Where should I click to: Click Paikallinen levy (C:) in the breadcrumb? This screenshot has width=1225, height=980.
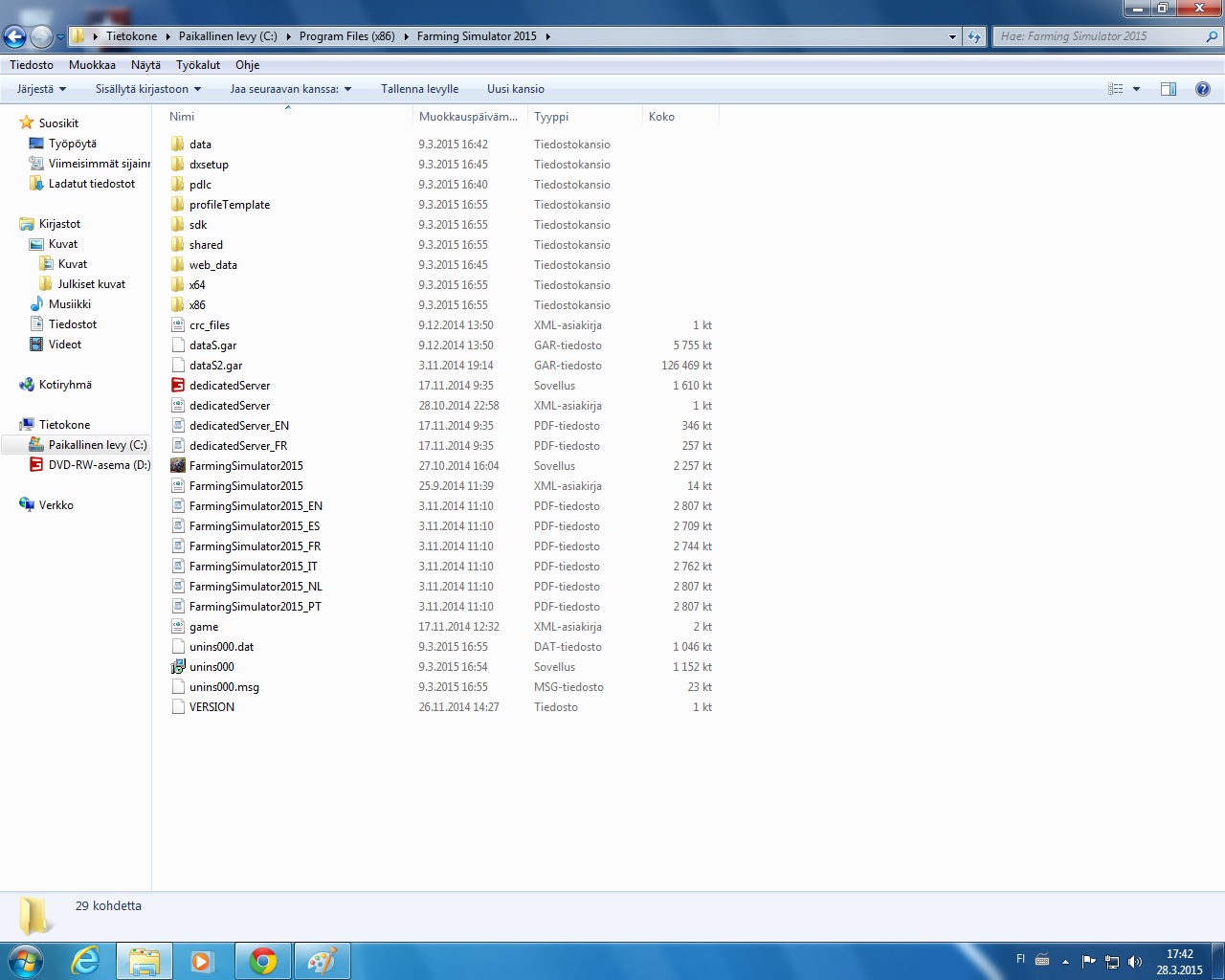pos(228,36)
